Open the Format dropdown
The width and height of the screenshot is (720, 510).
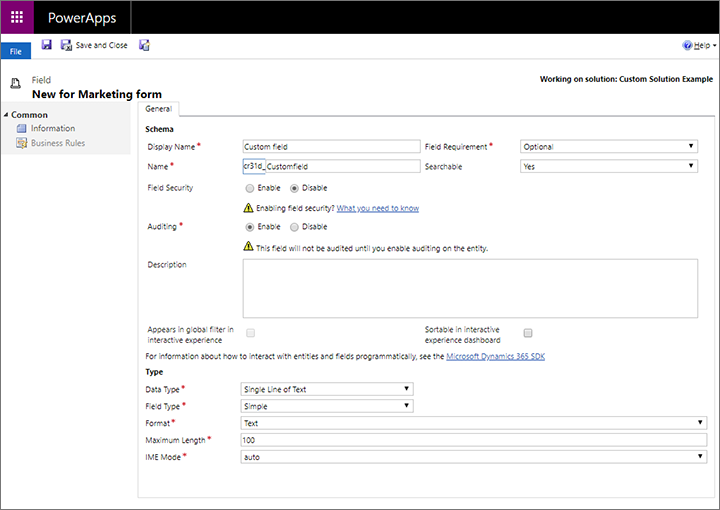473,423
